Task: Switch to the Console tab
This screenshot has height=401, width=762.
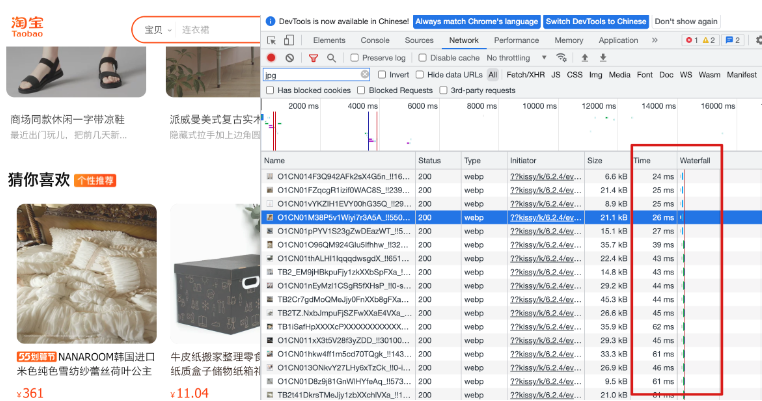Action: coord(375,40)
